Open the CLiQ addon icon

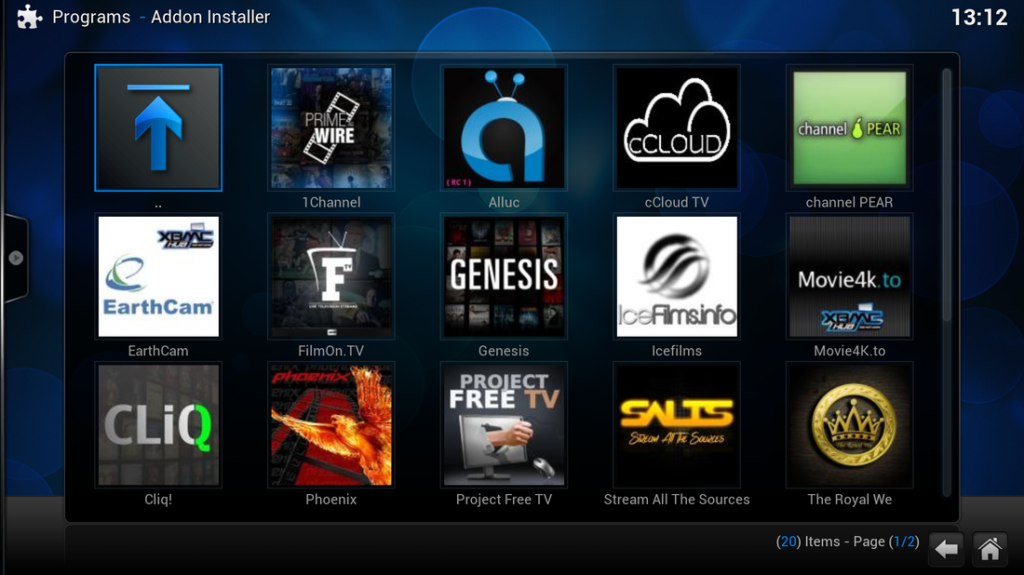tap(158, 425)
